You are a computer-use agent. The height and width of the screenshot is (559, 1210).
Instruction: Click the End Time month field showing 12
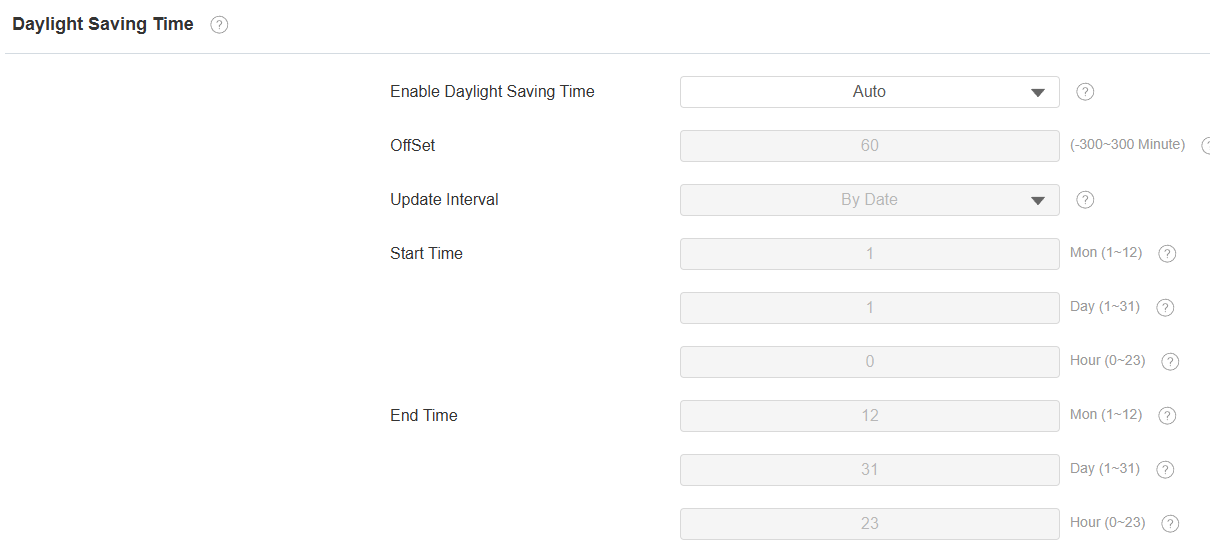[869, 416]
